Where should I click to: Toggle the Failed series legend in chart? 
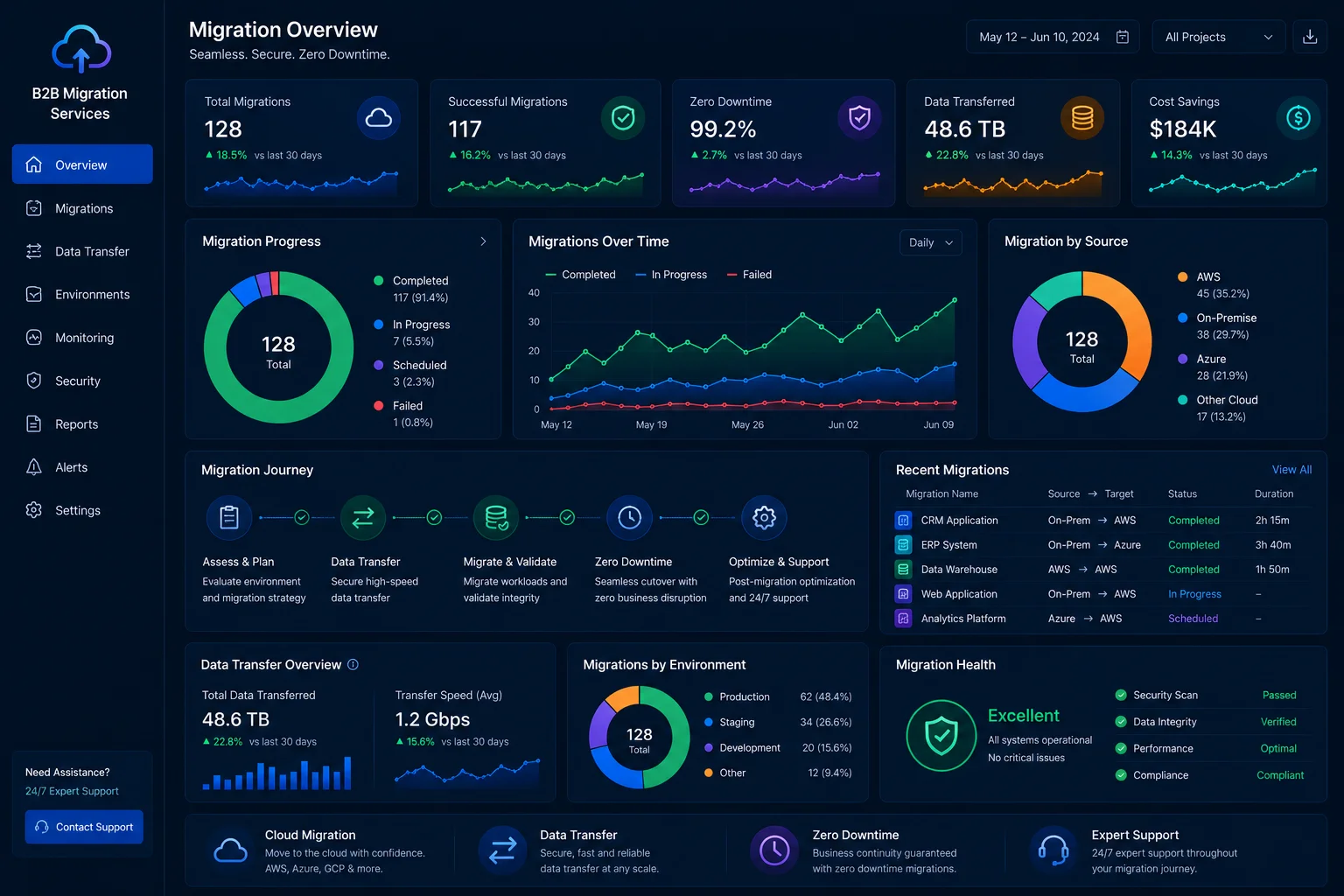[749, 275]
